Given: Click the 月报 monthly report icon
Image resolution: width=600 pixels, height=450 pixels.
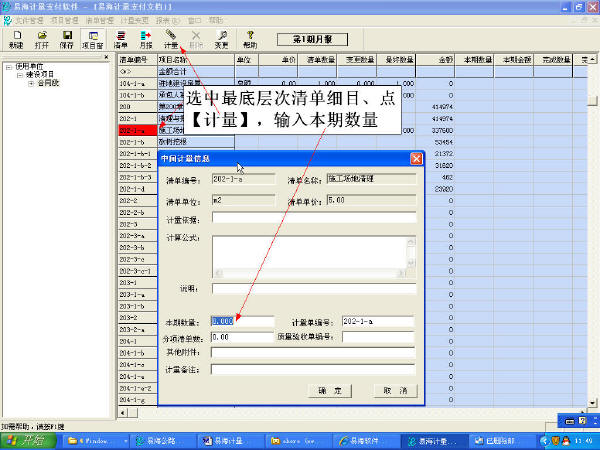Looking at the screenshot, I should tap(146, 39).
